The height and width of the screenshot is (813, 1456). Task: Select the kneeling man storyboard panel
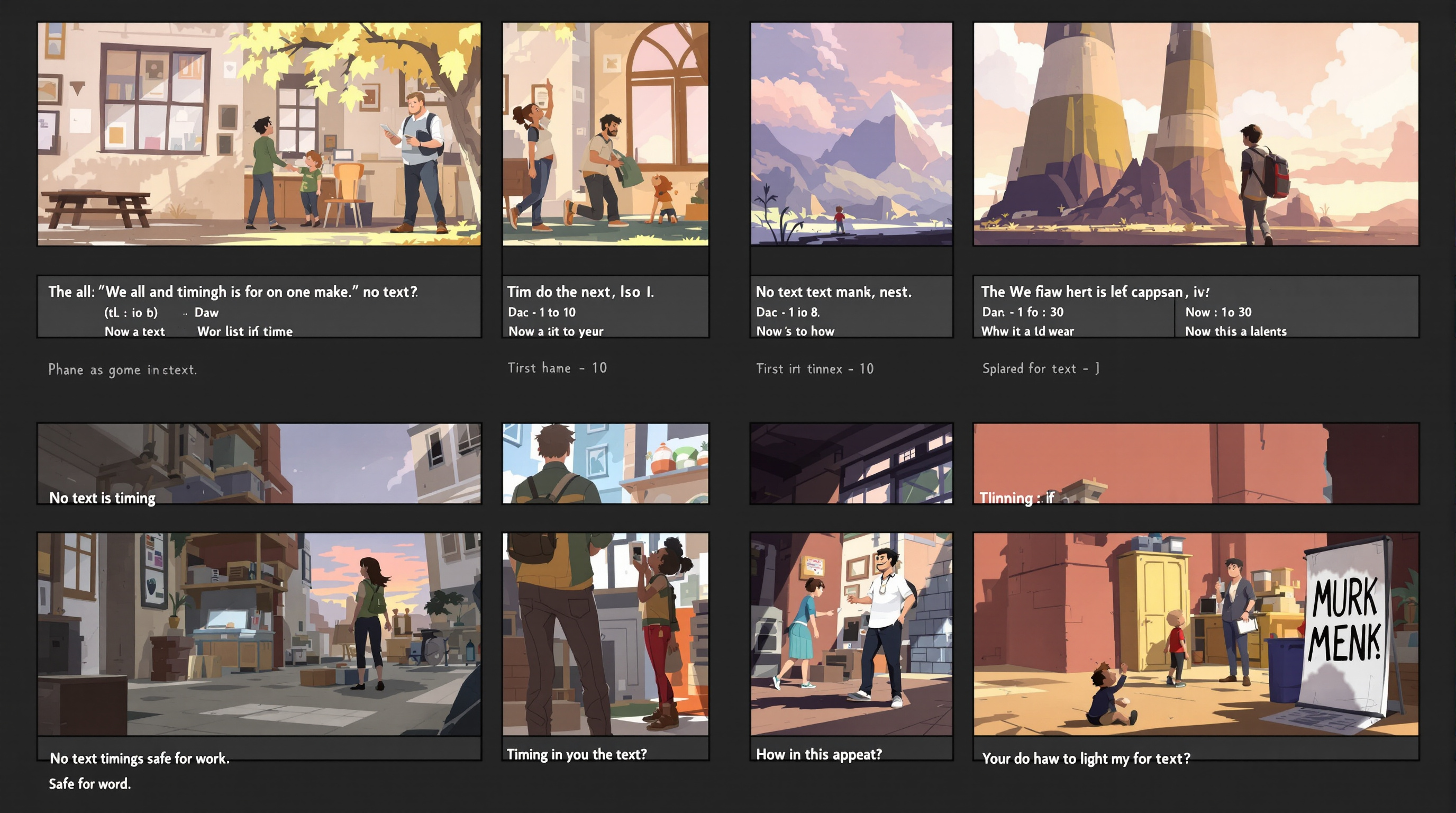(605, 134)
